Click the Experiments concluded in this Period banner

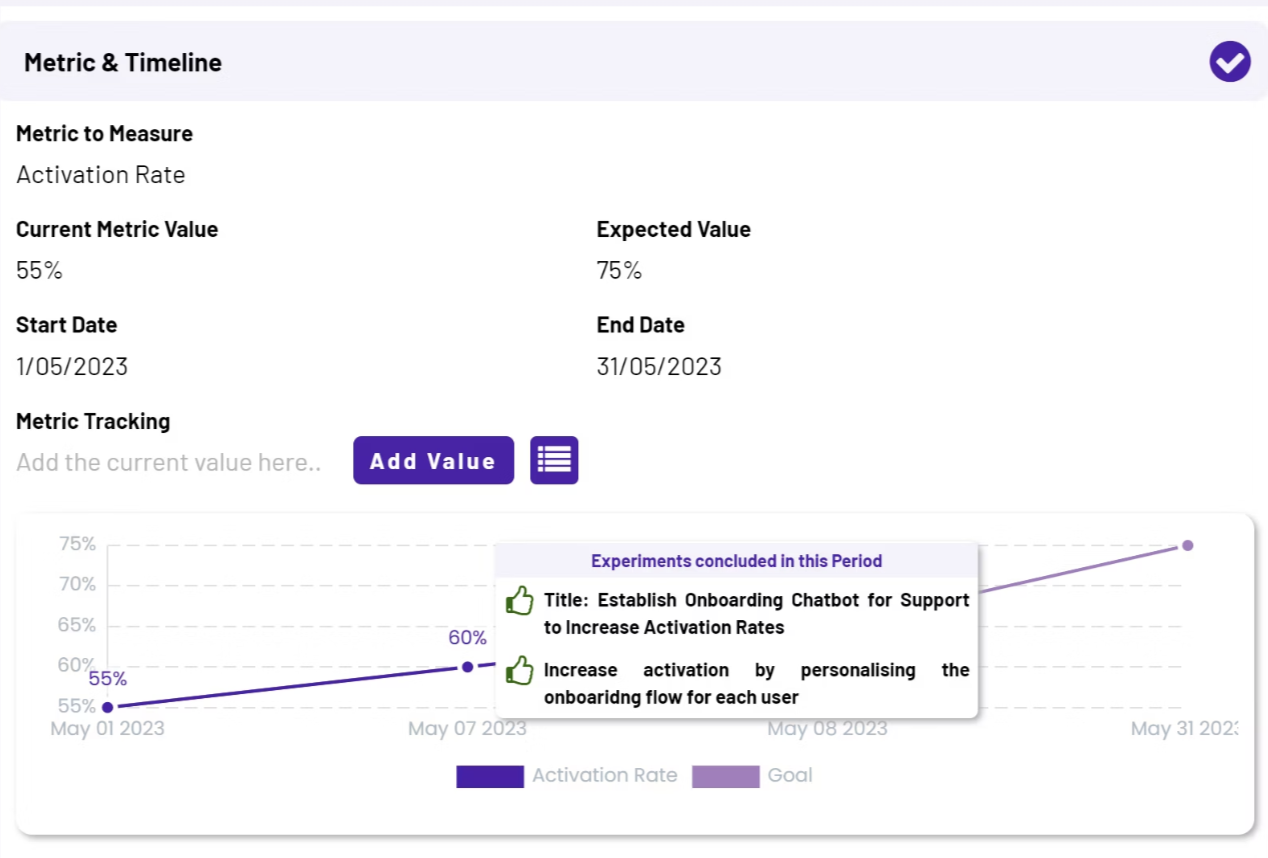point(736,561)
